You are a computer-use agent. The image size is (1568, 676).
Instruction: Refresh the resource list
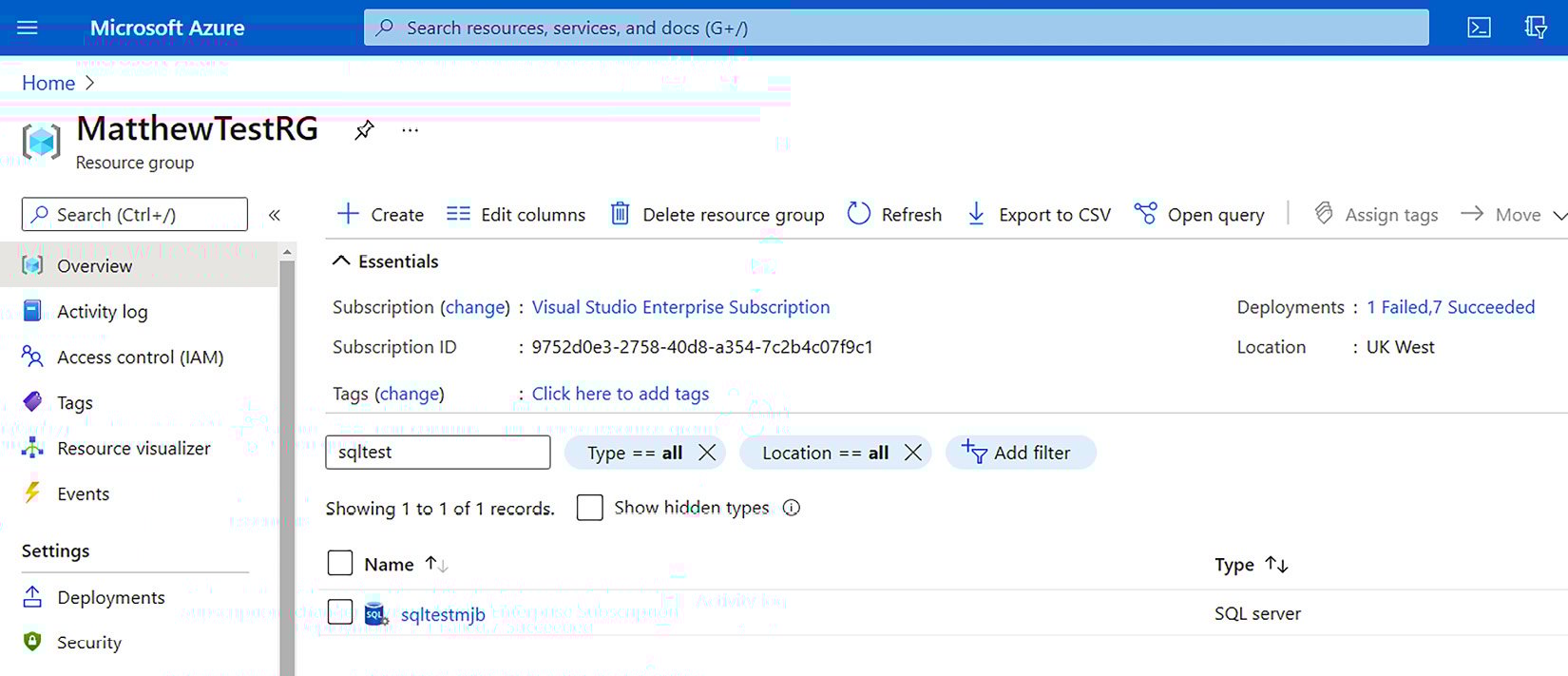click(894, 215)
